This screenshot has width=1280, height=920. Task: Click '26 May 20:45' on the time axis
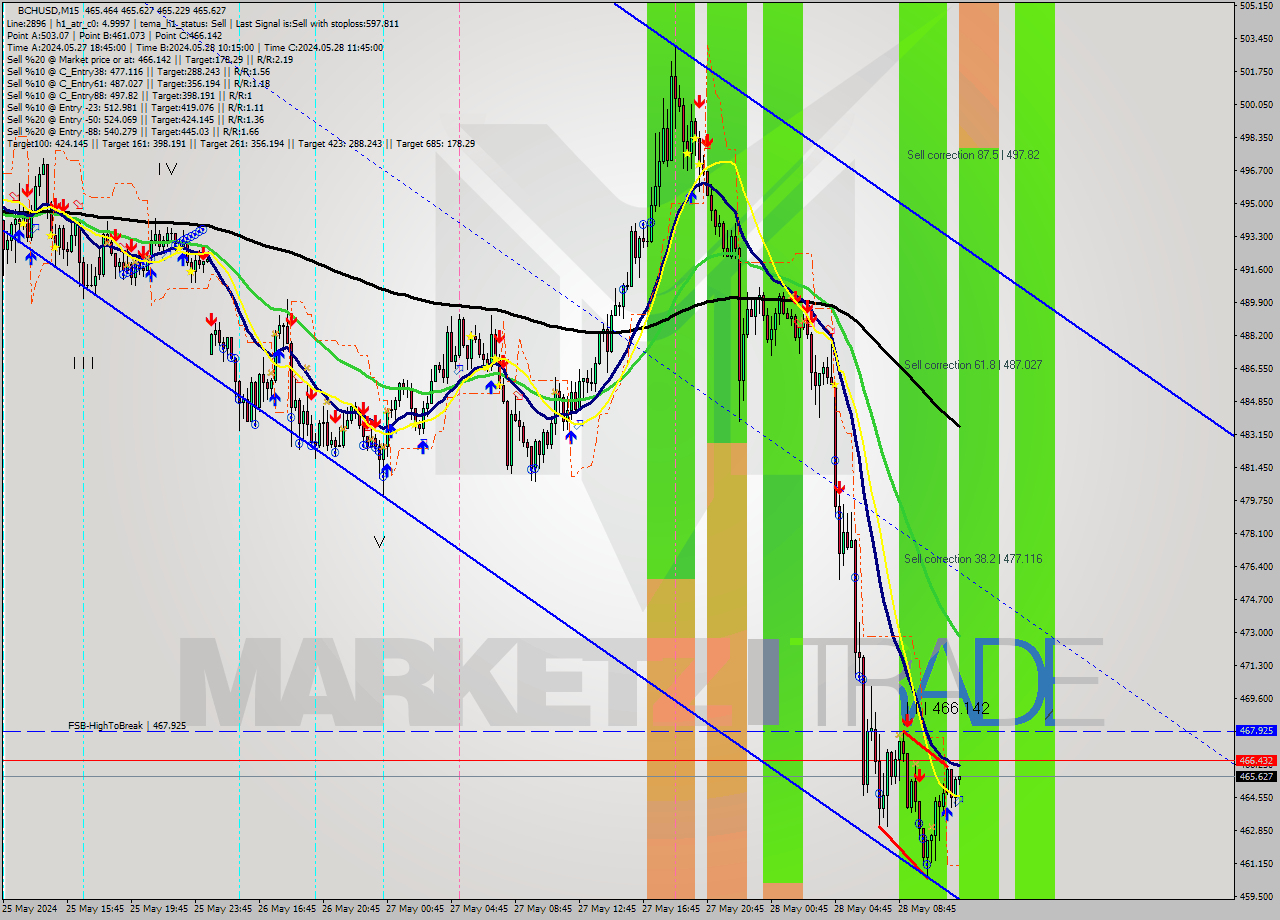(x=351, y=909)
